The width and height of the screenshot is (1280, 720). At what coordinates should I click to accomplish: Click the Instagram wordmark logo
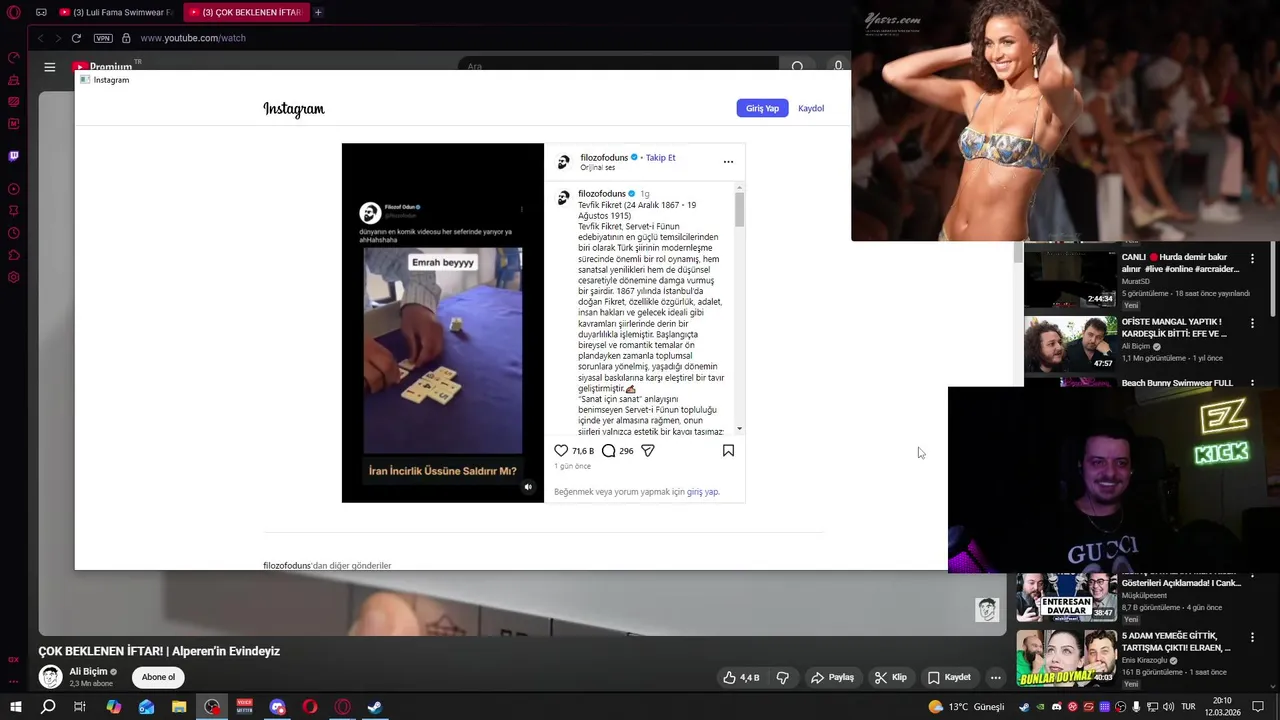point(294,109)
